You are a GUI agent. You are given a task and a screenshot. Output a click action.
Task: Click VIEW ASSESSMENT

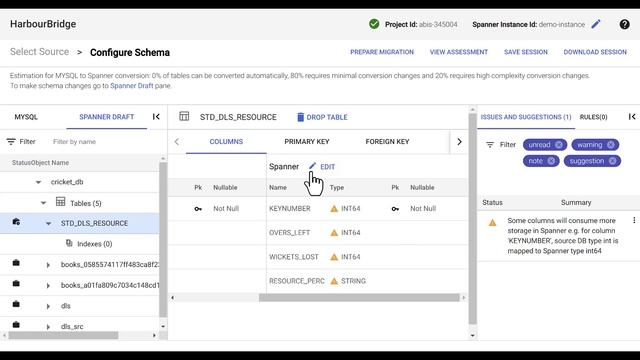pyautogui.click(x=459, y=52)
